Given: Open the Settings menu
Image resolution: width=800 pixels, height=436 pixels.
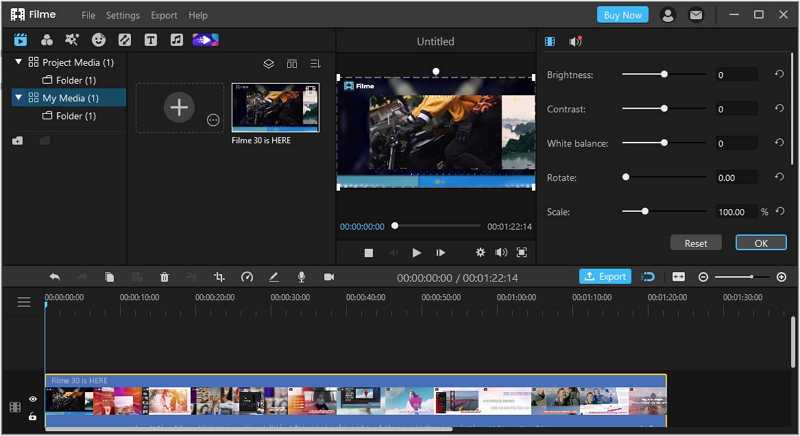Looking at the screenshot, I should 122,15.
